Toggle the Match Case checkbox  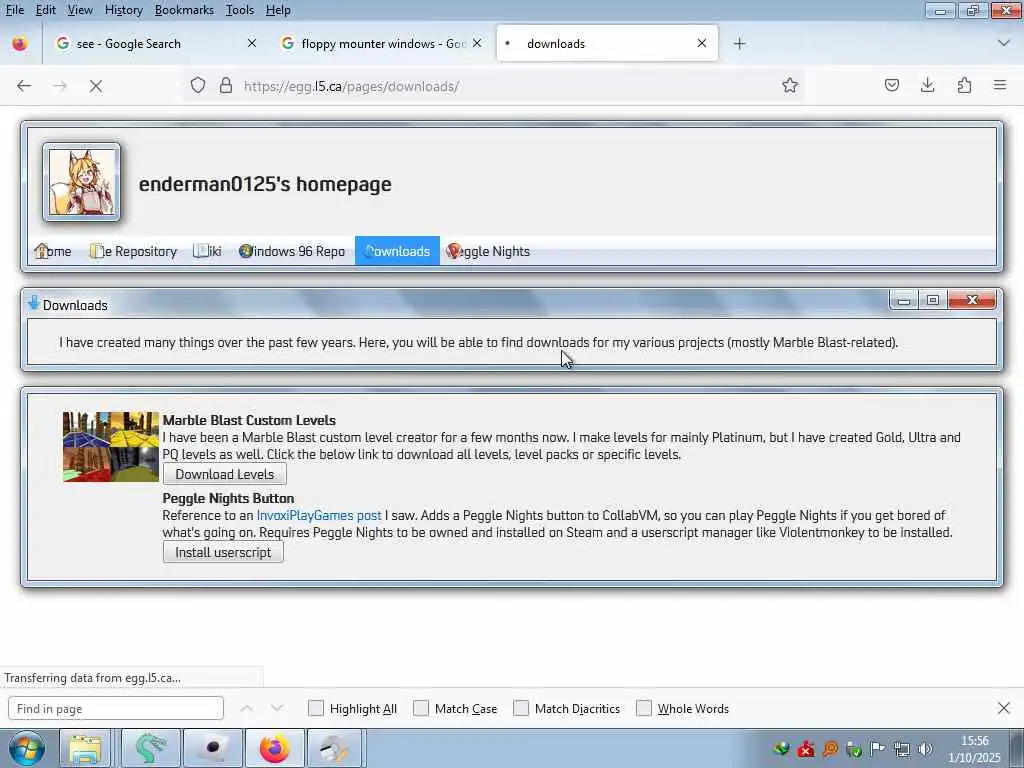421,708
